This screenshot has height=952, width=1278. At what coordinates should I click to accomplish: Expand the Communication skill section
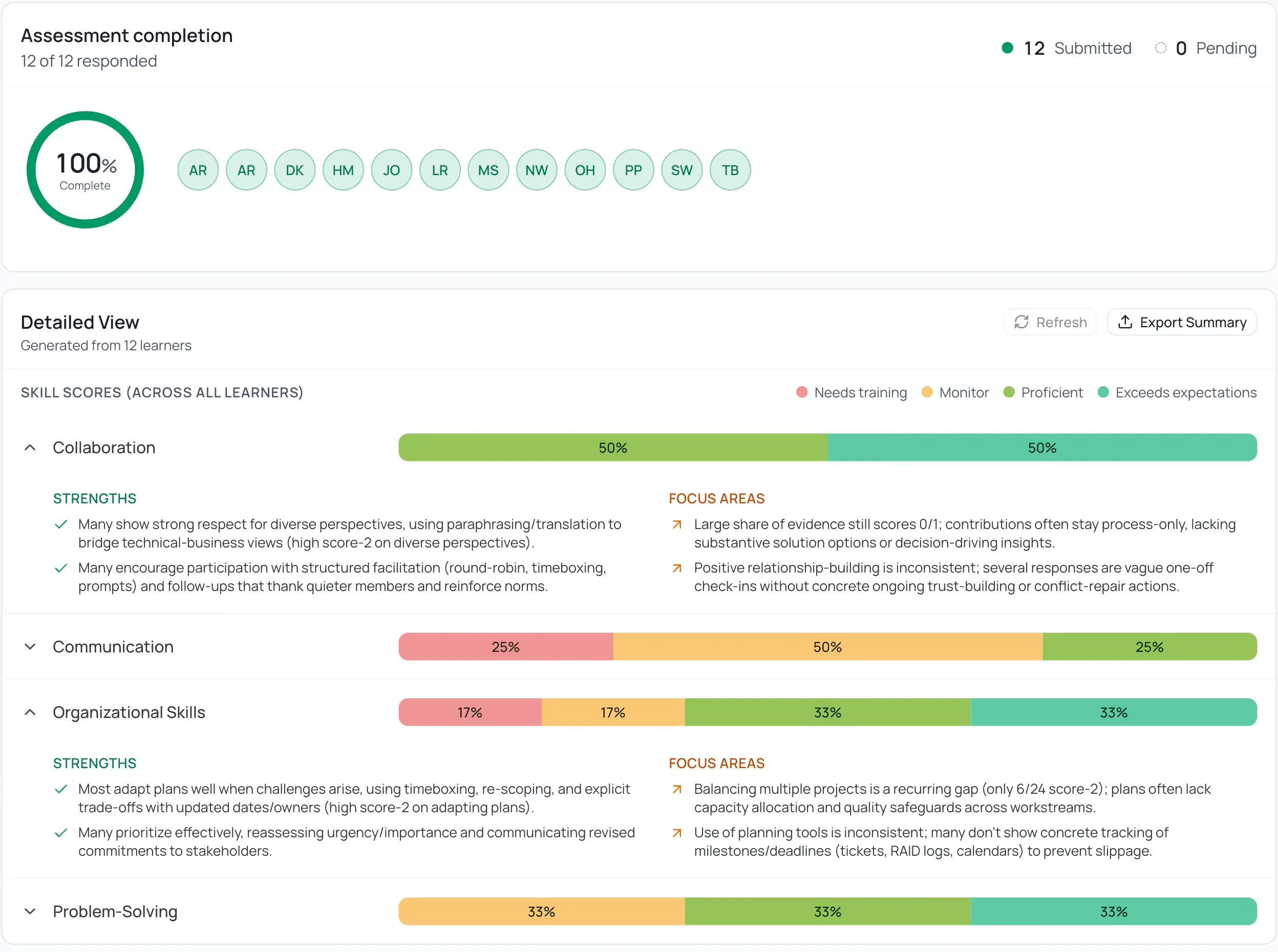point(30,647)
